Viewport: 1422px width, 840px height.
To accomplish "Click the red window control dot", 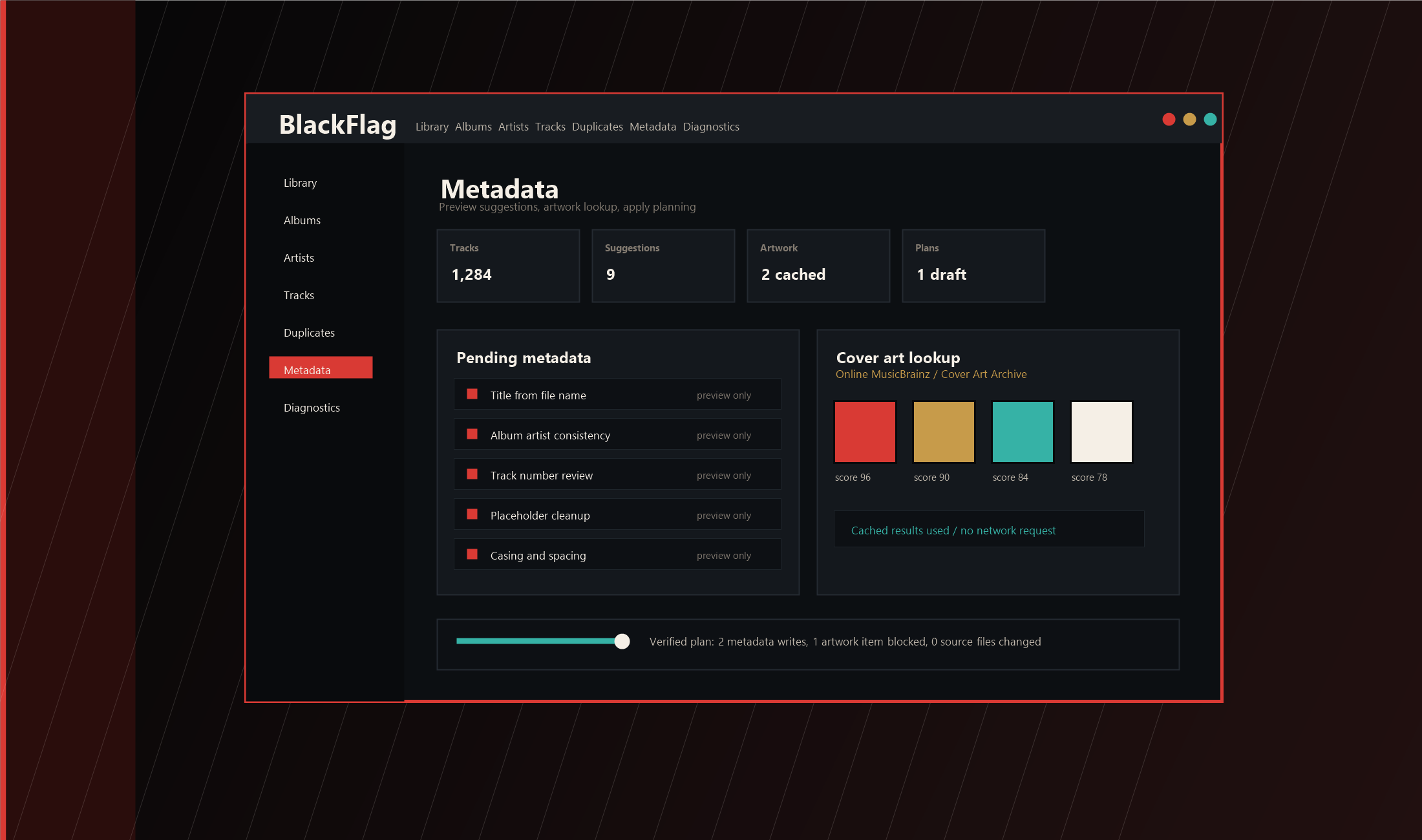I will (1169, 120).
